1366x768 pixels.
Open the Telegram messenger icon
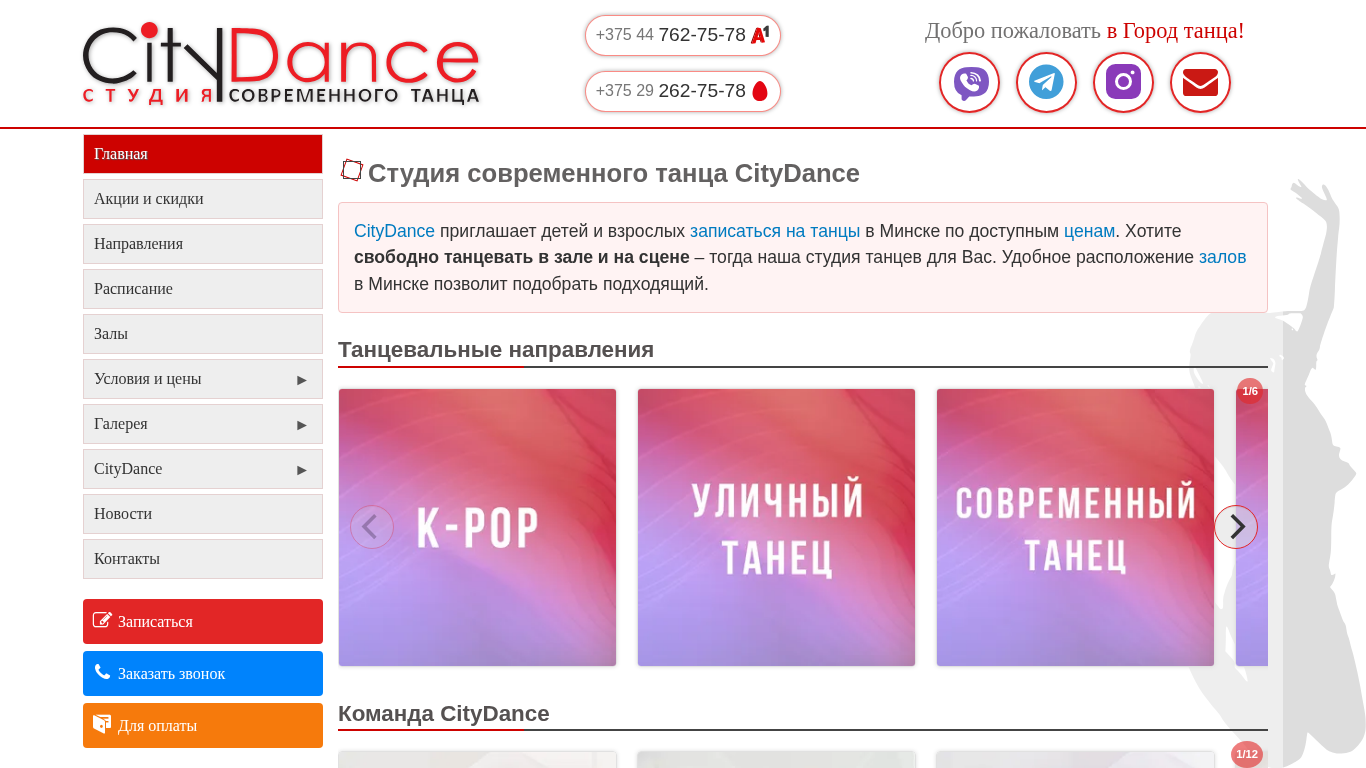point(1046,82)
